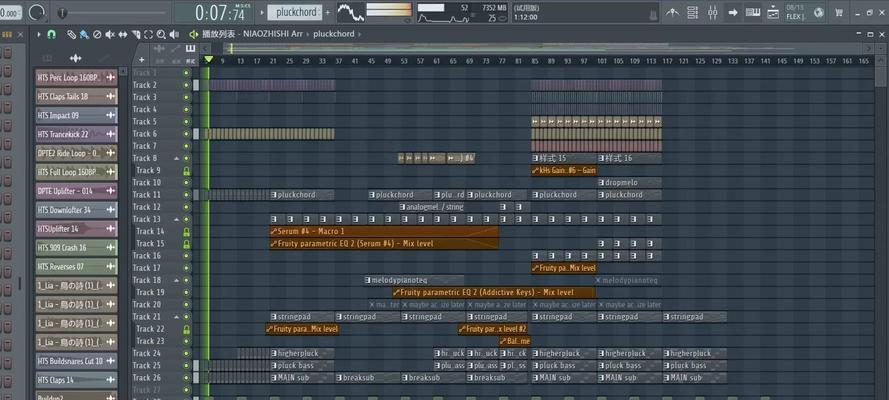Select the audio waveform tab in picker panel
This screenshot has width=889, height=400.
[x=75, y=58]
